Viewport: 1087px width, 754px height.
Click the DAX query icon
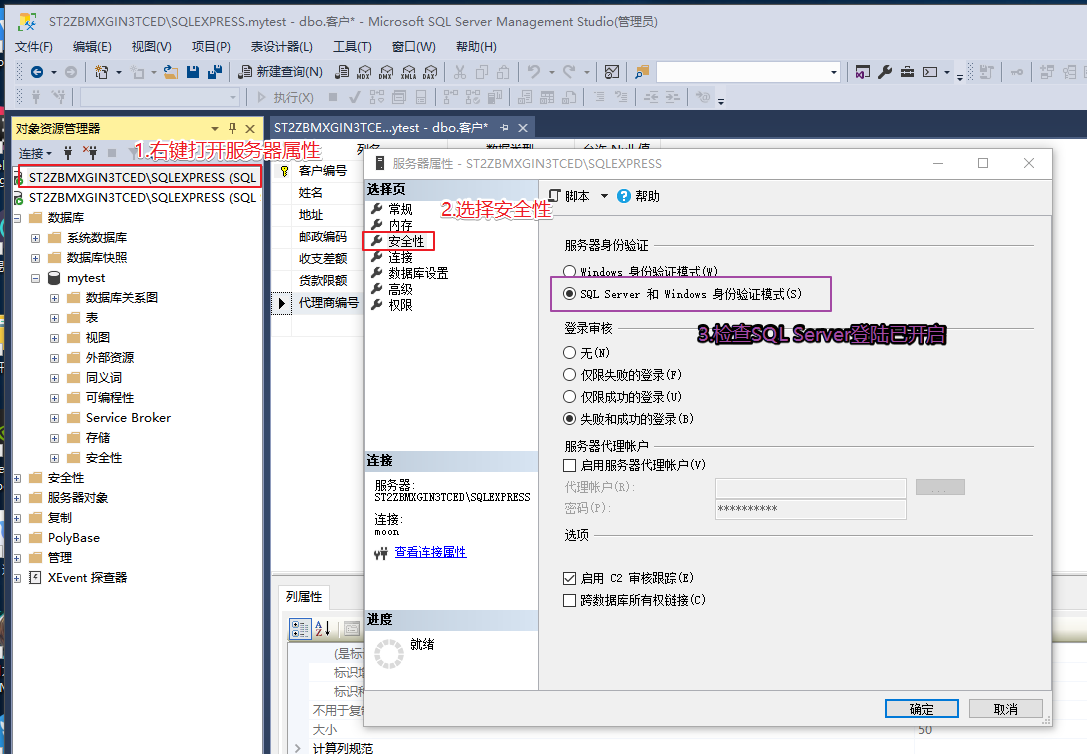(x=431, y=71)
